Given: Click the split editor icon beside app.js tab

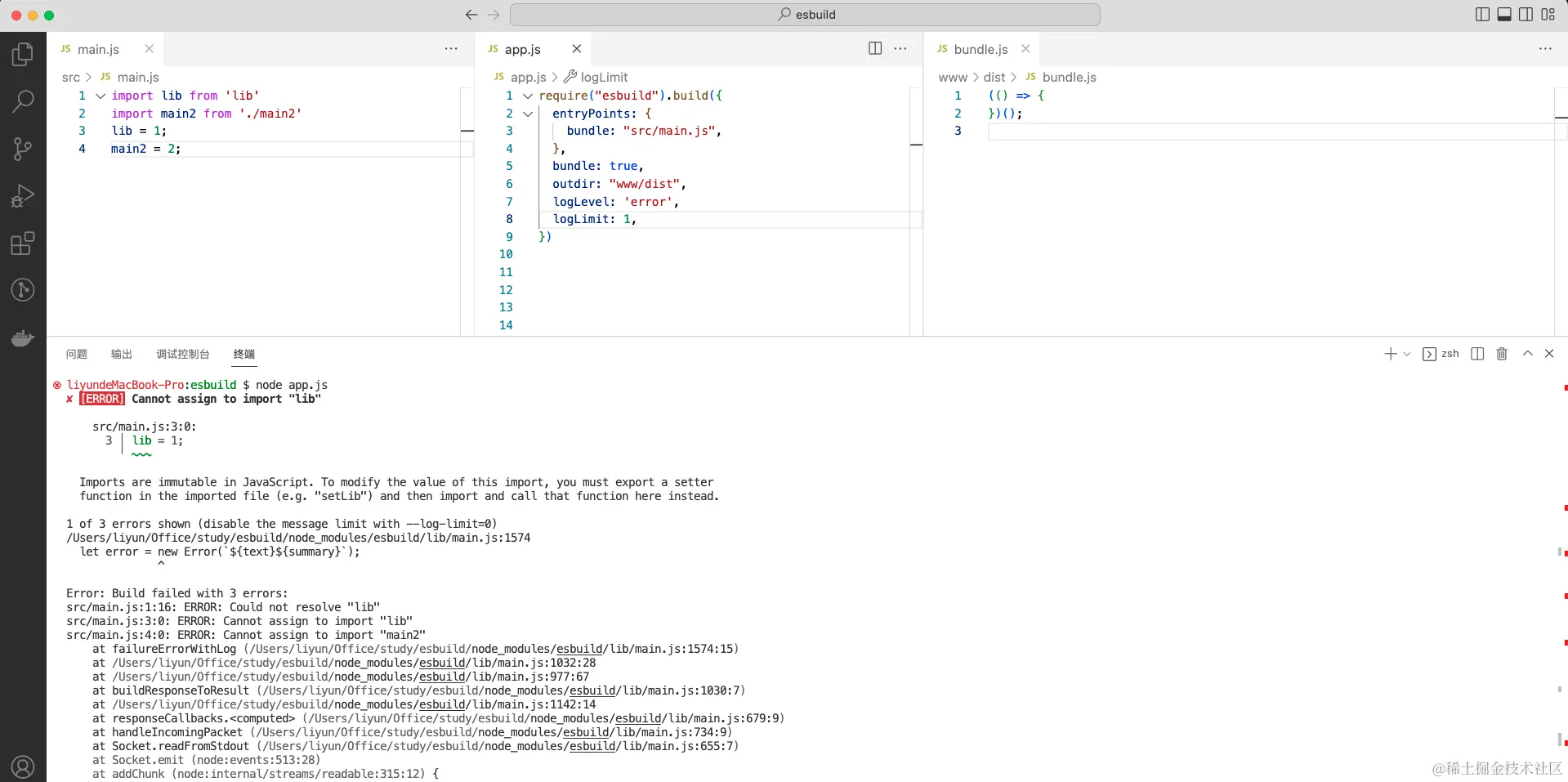Looking at the screenshot, I should pos(875,48).
